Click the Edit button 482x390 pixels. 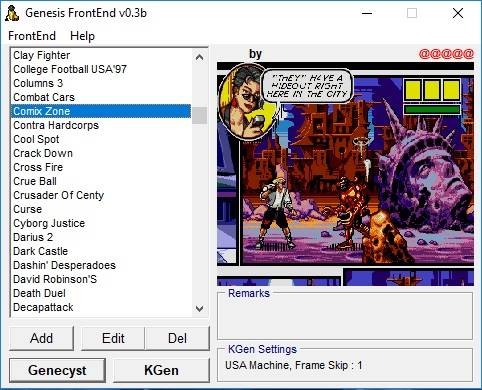113,338
